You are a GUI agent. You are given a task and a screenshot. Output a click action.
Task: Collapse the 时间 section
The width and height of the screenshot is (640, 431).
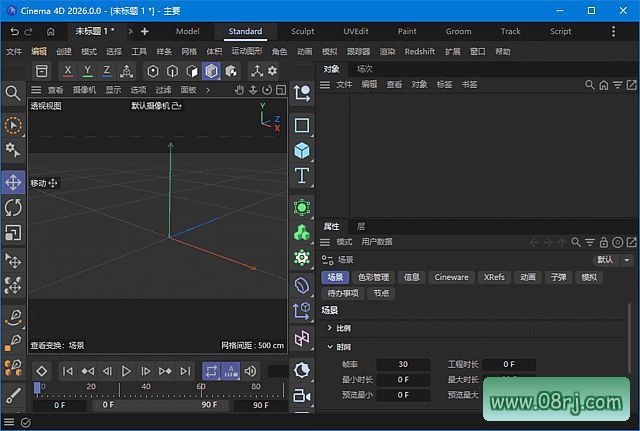[x=329, y=347]
